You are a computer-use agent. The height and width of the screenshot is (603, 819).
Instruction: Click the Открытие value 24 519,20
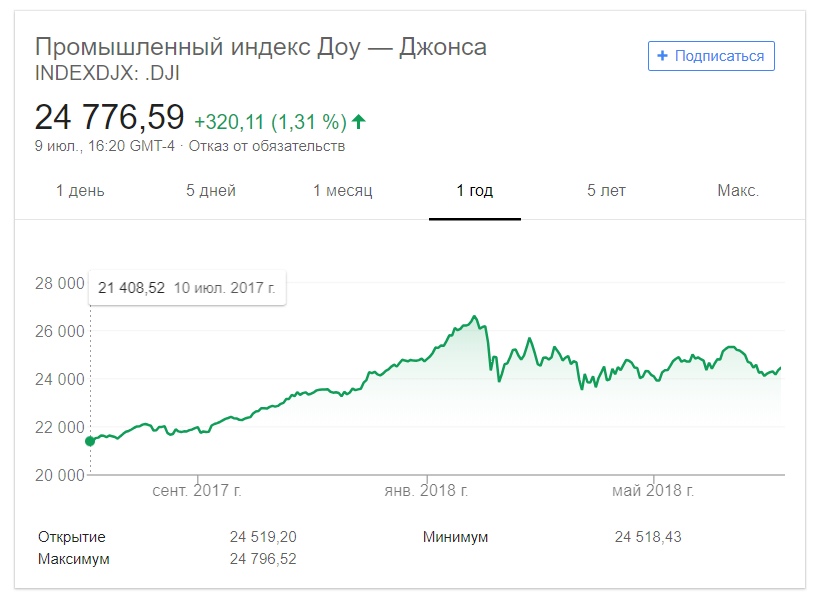(263, 537)
